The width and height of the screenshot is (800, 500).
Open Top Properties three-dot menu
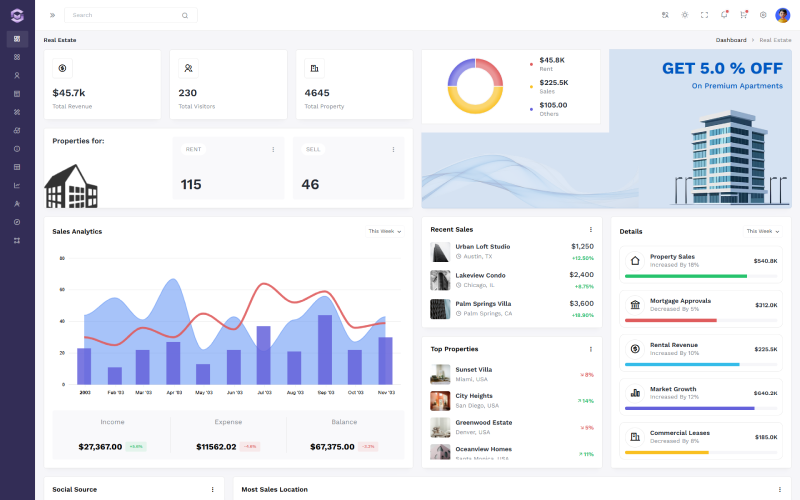pos(590,349)
